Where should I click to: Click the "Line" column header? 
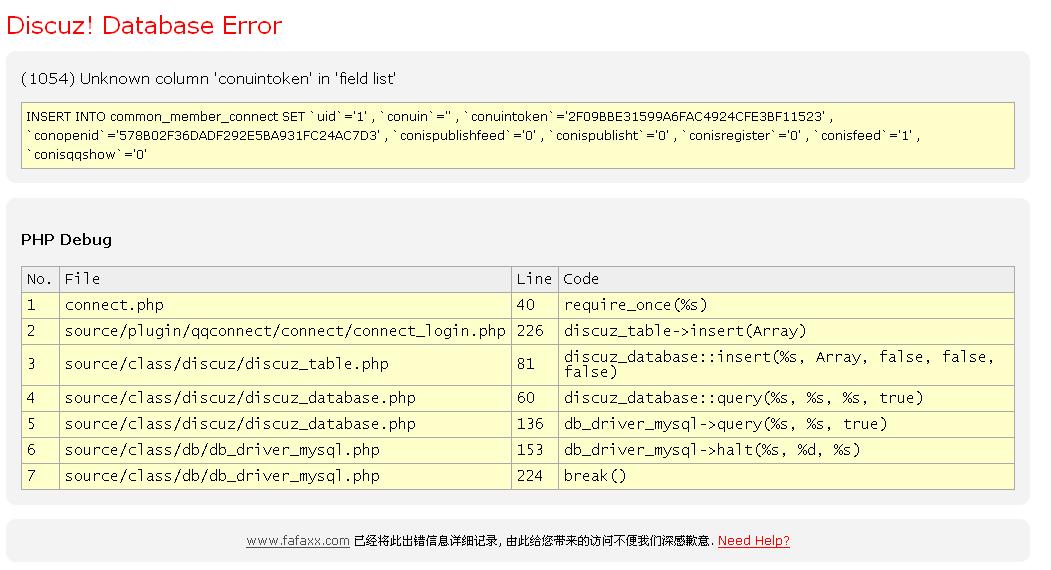point(534,279)
